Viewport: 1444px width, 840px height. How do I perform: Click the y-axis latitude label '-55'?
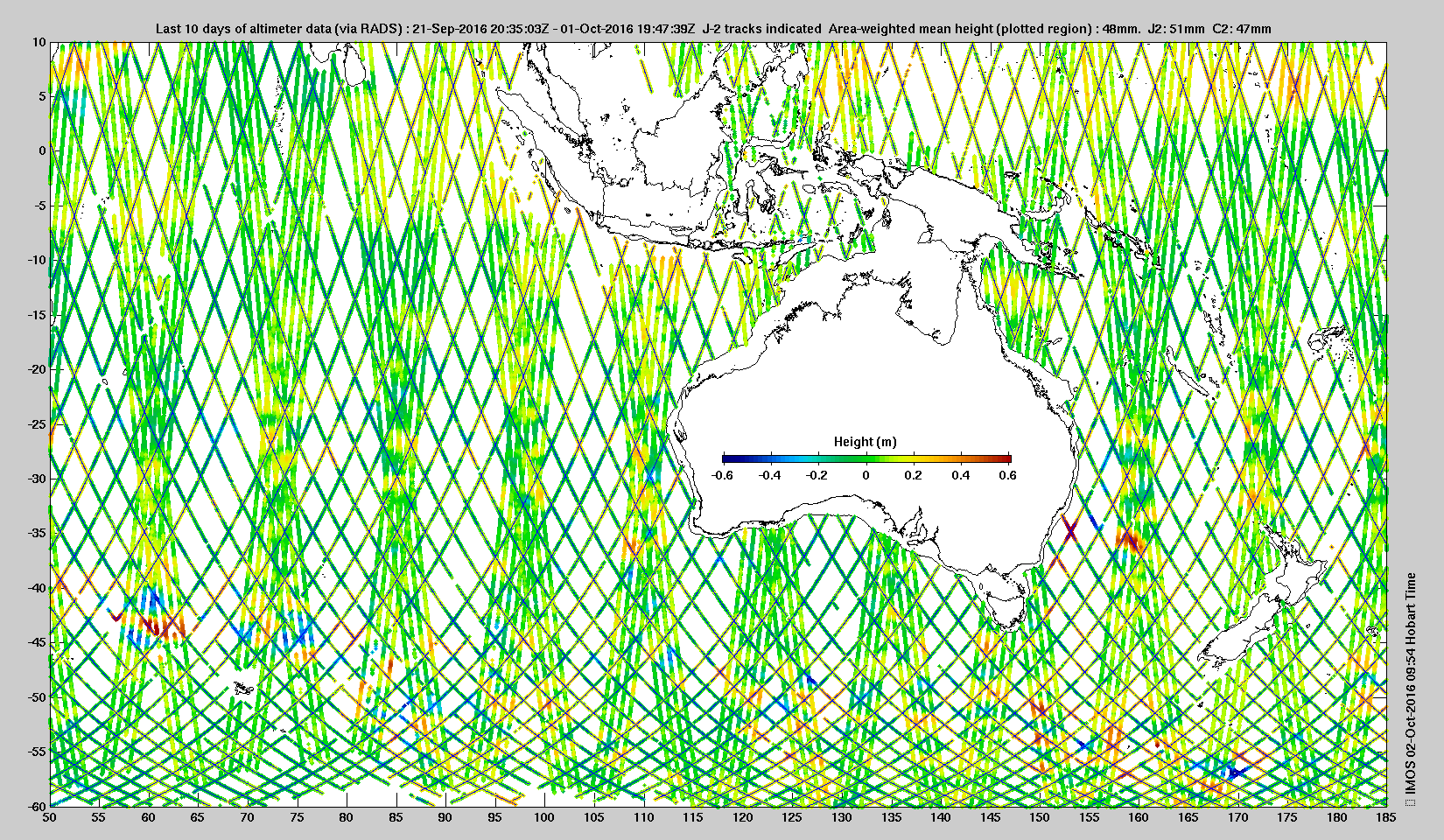point(38,752)
